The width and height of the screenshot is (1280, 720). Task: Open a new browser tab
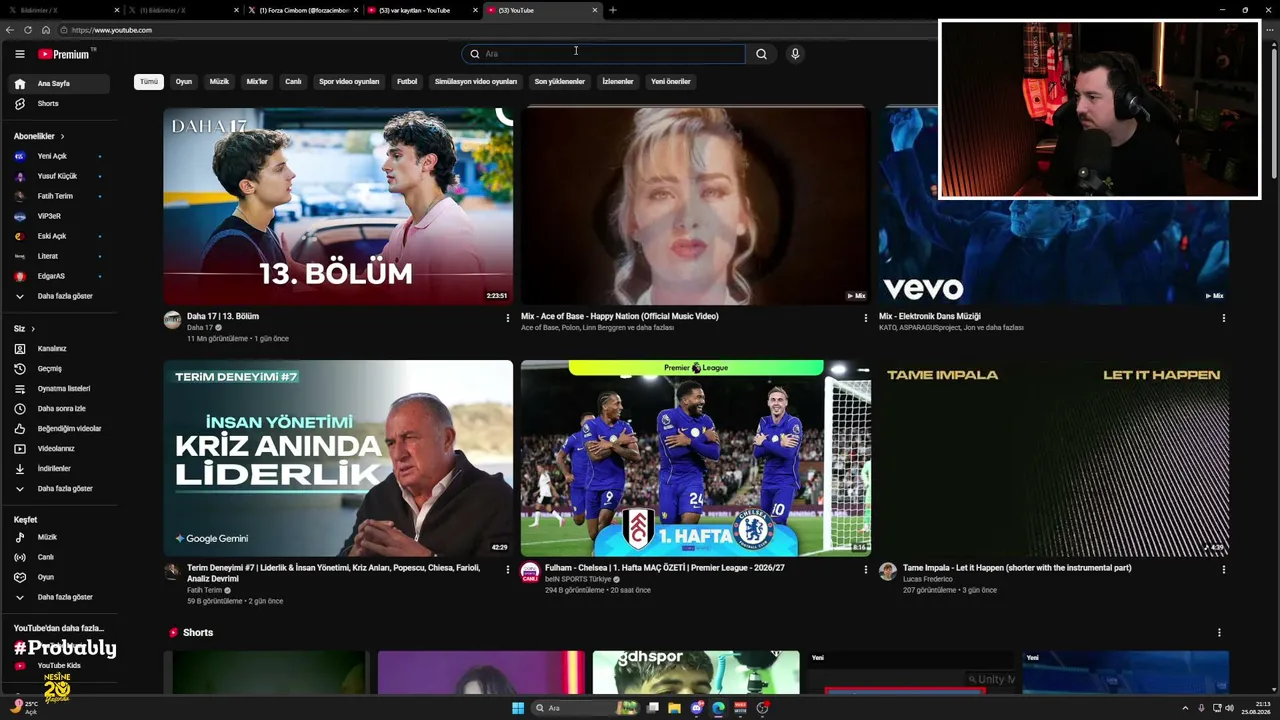click(x=613, y=10)
